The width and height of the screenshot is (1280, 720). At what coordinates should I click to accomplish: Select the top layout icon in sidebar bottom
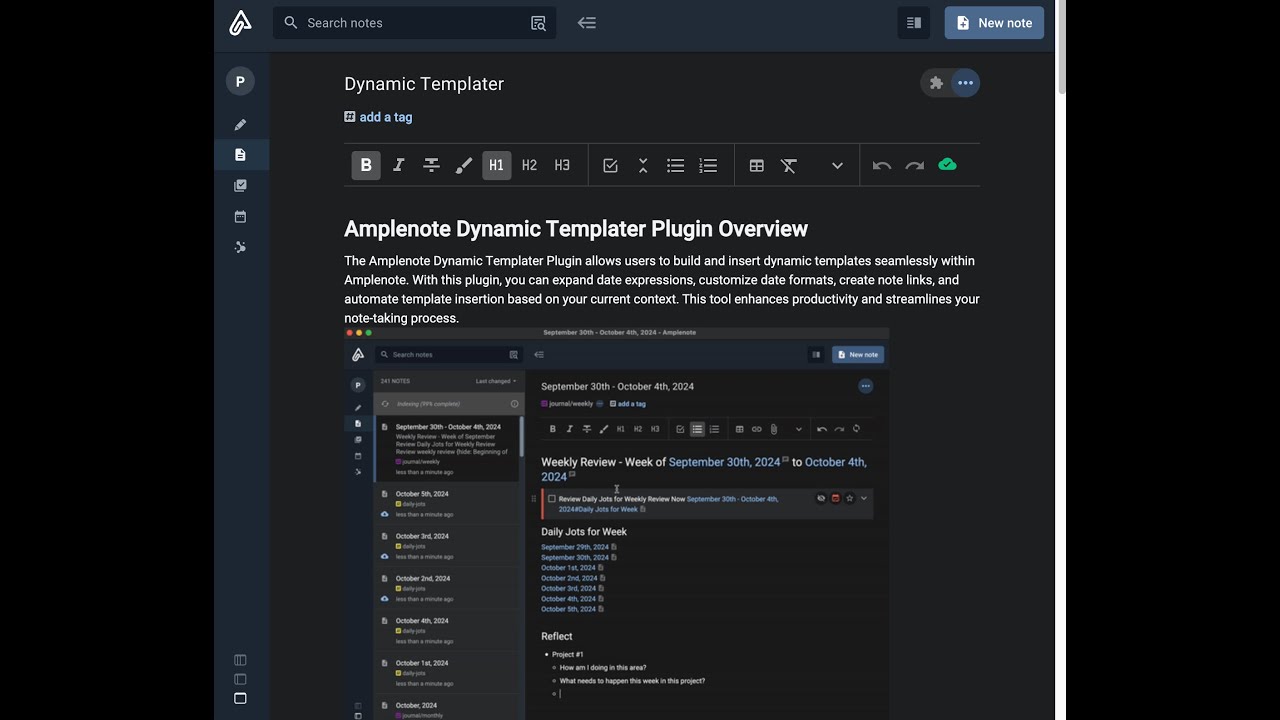pos(240,660)
